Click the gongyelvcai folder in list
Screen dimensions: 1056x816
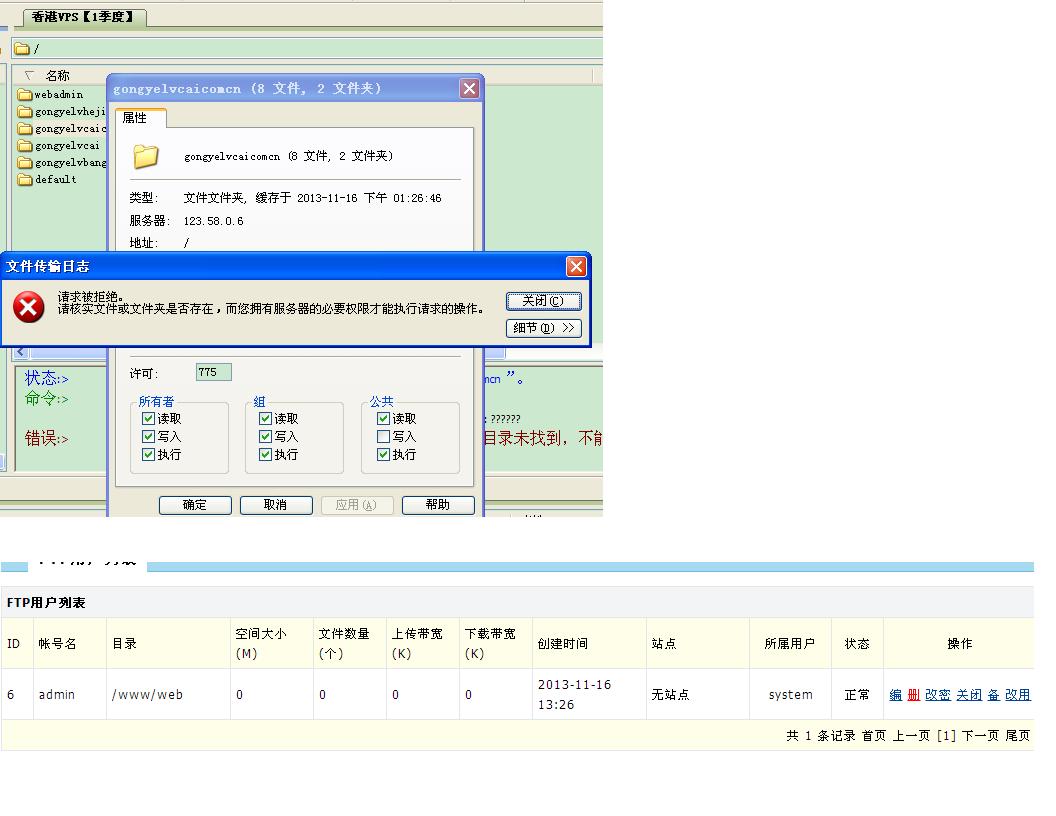(66, 146)
